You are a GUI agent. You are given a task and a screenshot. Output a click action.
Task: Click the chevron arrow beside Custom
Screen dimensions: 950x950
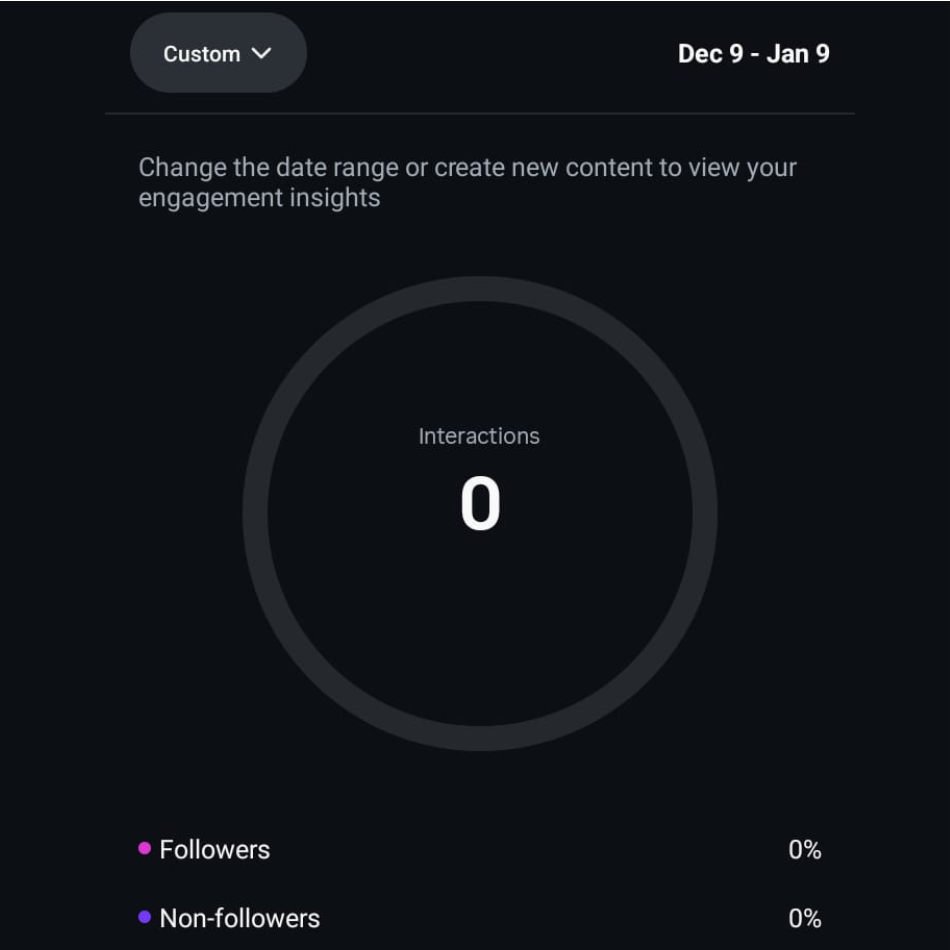point(262,53)
